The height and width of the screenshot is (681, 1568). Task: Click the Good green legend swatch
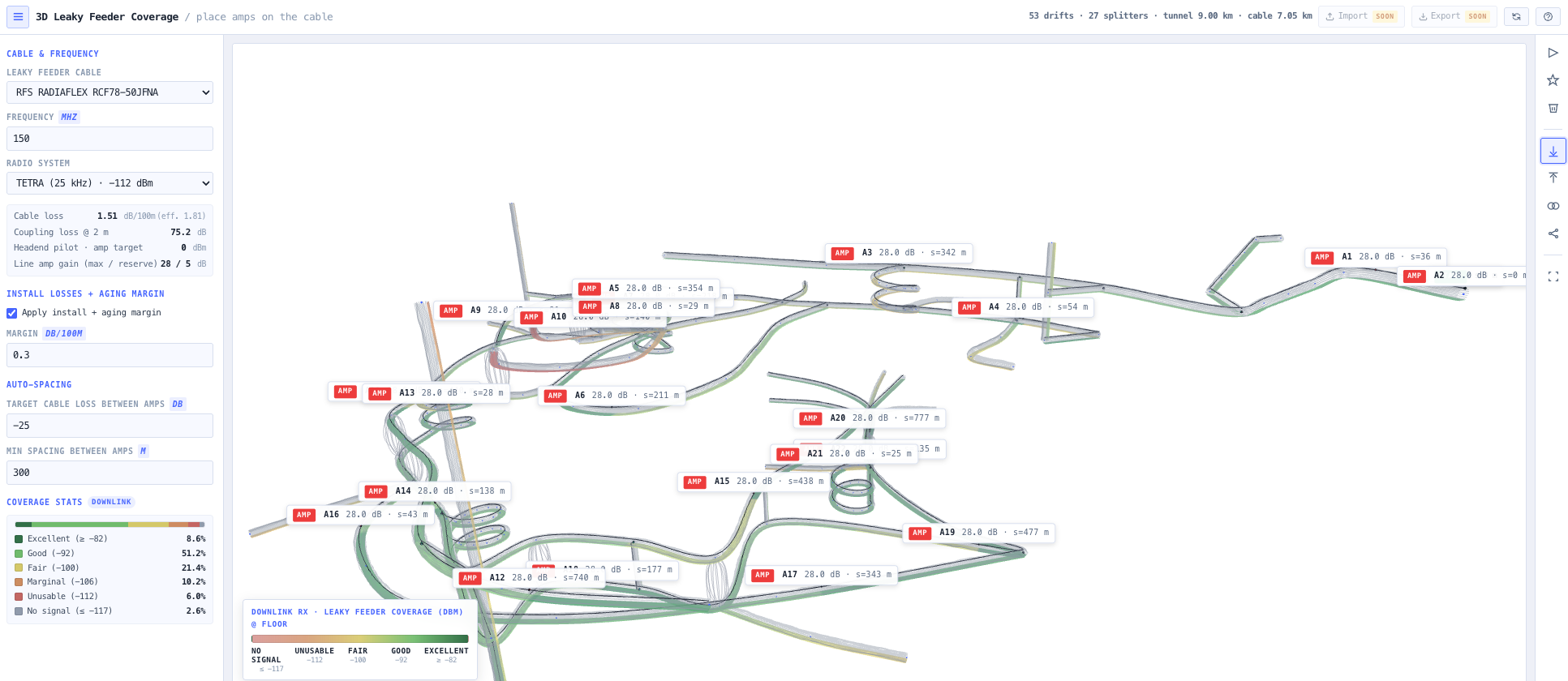point(19,554)
